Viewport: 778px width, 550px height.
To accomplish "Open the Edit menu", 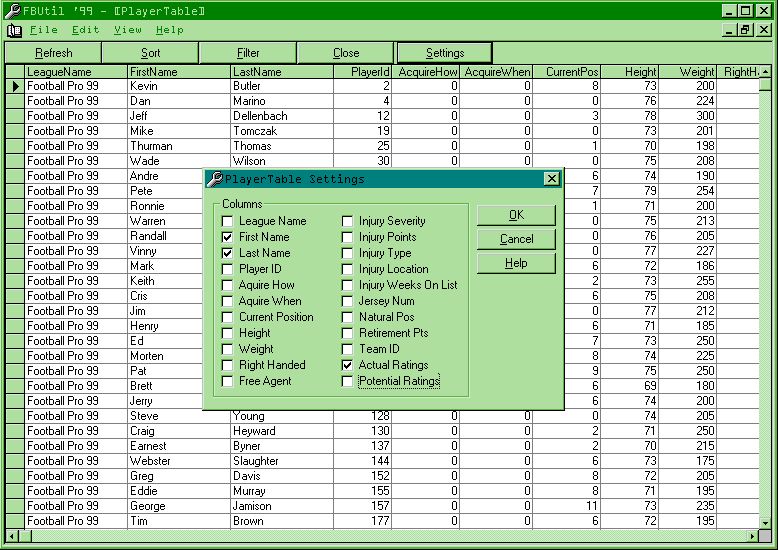I will (x=85, y=30).
